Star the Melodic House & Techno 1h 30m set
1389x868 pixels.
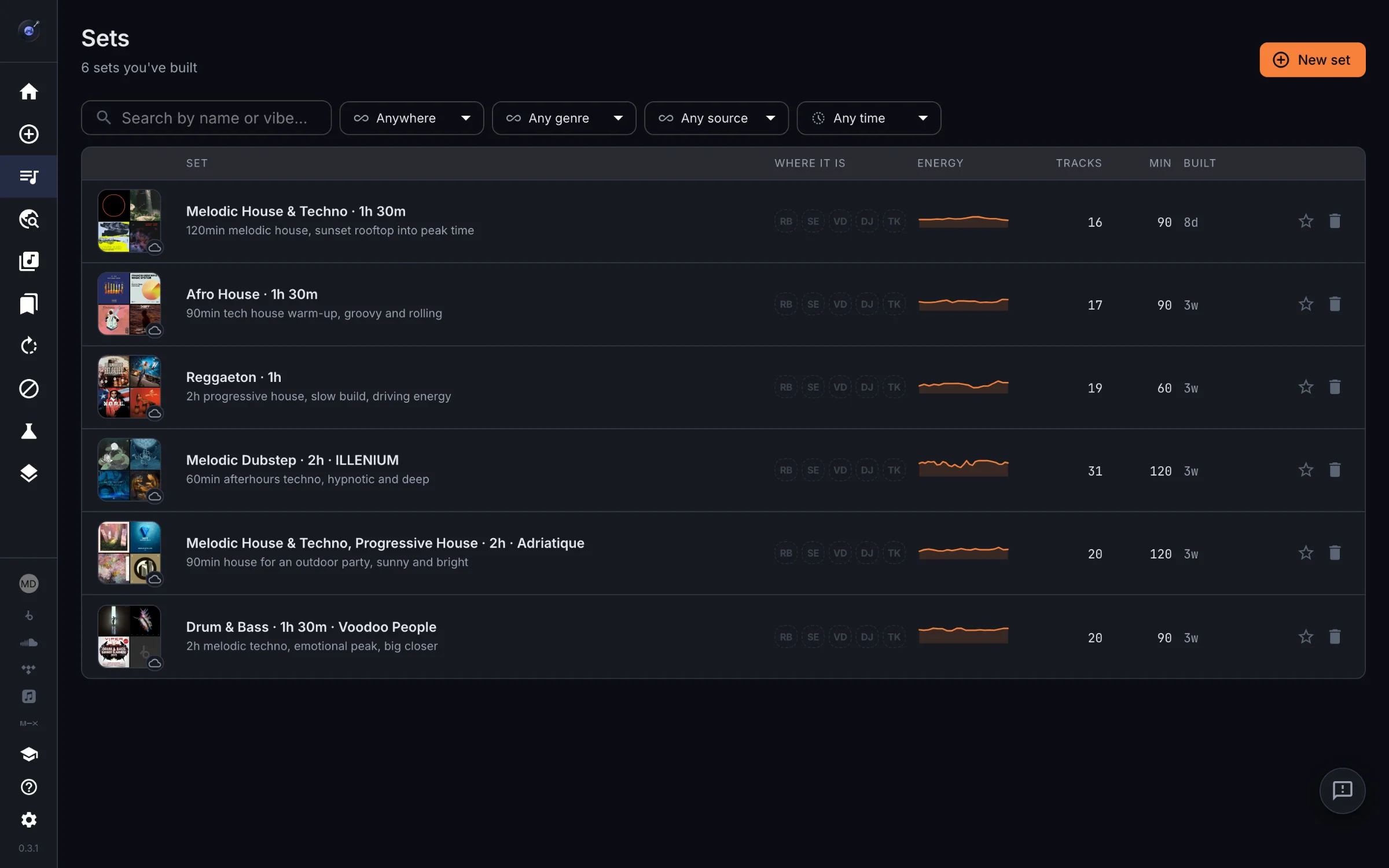(x=1306, y=221)
